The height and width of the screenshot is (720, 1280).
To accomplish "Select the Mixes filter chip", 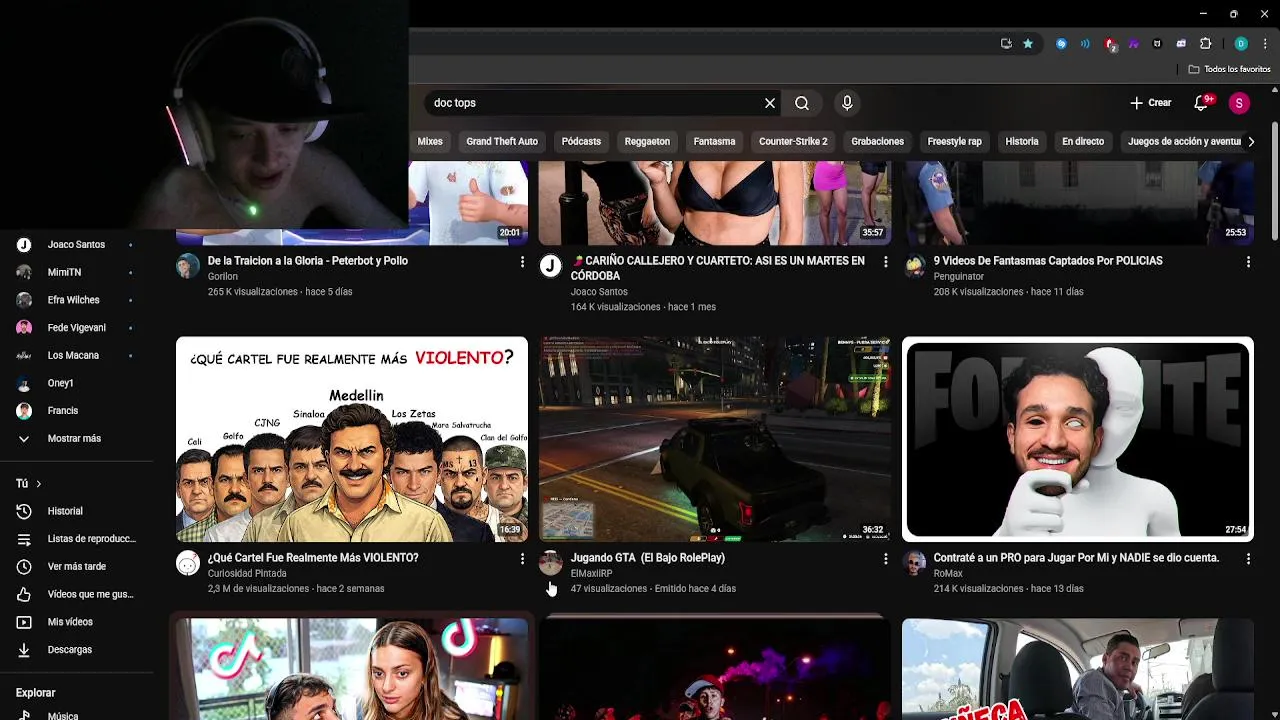I will point(430,141).
